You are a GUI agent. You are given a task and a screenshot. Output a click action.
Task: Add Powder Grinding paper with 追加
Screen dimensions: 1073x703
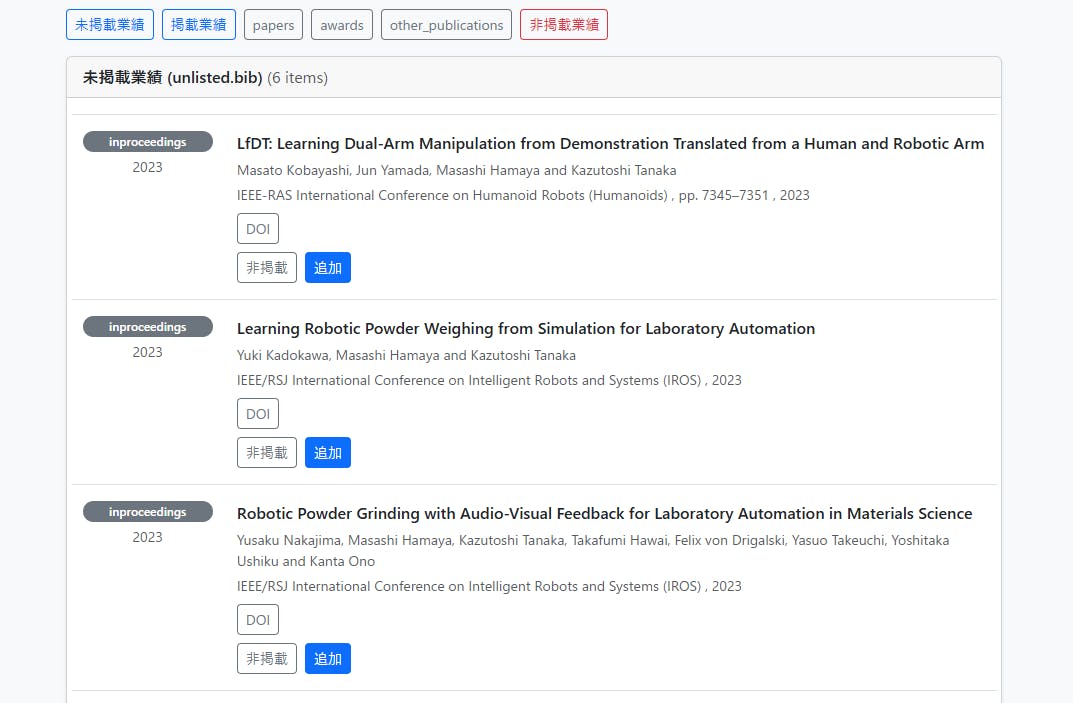pyautogui.click(x=328, y=659)
